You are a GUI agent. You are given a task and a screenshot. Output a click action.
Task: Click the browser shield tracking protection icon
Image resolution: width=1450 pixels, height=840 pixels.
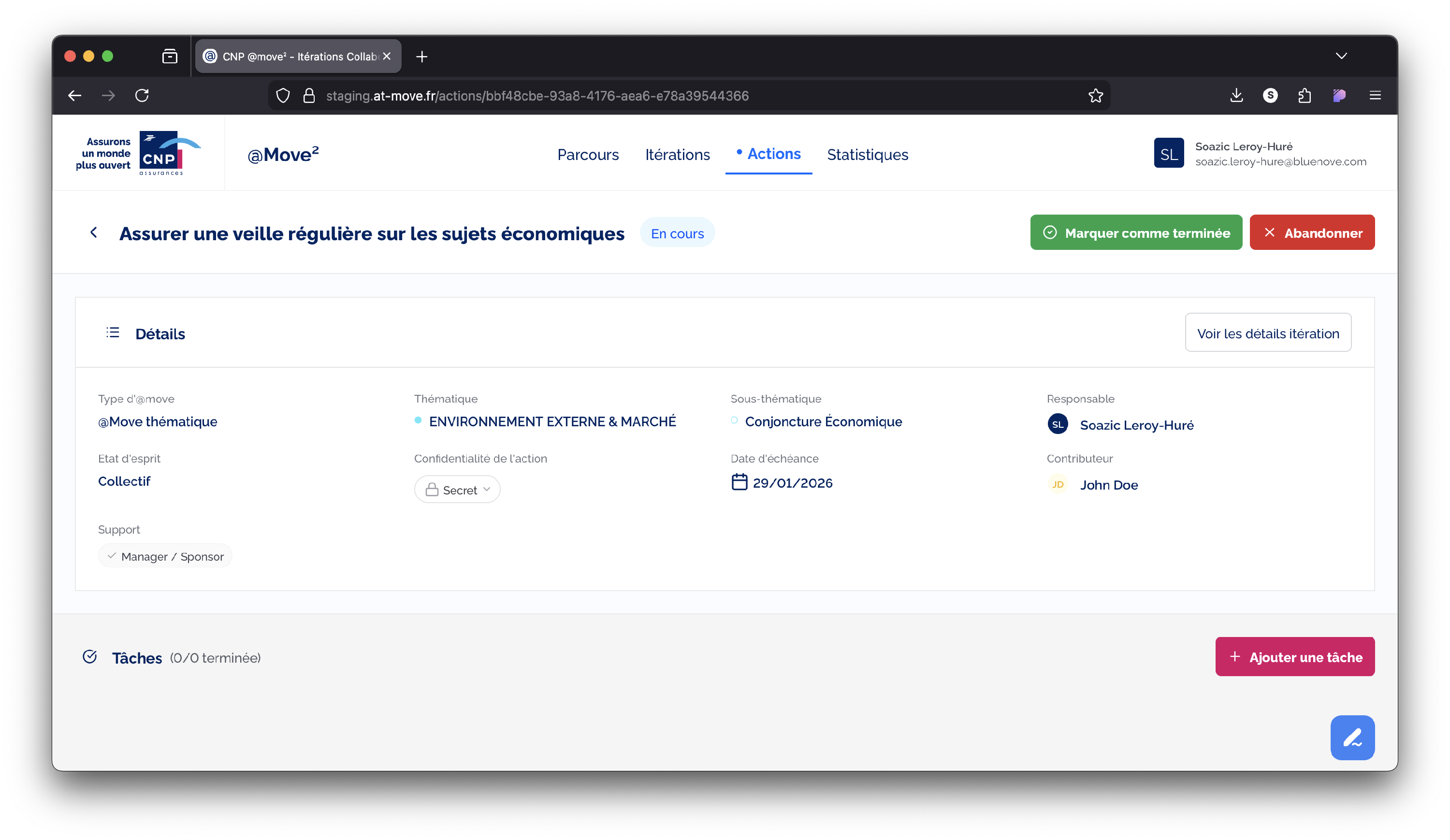point(283,96)
